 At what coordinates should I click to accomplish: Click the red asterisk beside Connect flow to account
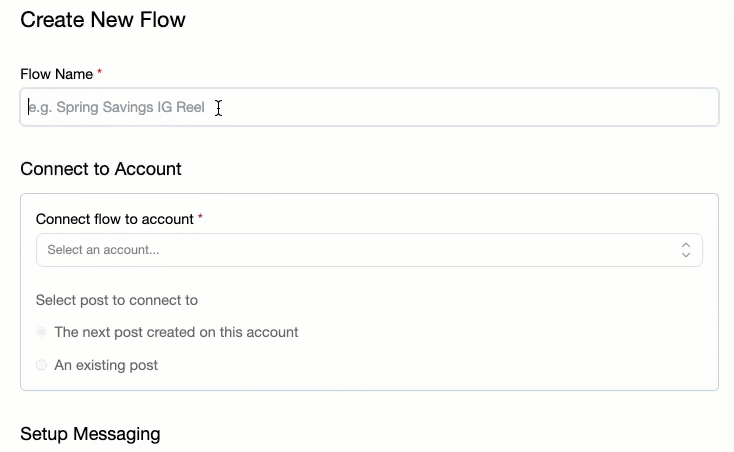coord(200,217)
